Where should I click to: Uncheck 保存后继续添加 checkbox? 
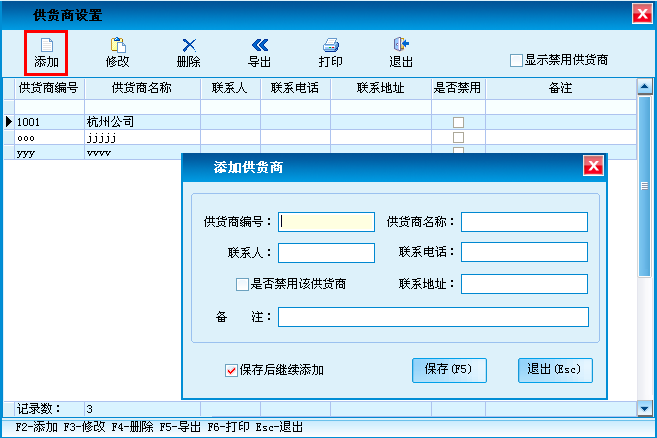pyautogui.click(x=231, y=371)
